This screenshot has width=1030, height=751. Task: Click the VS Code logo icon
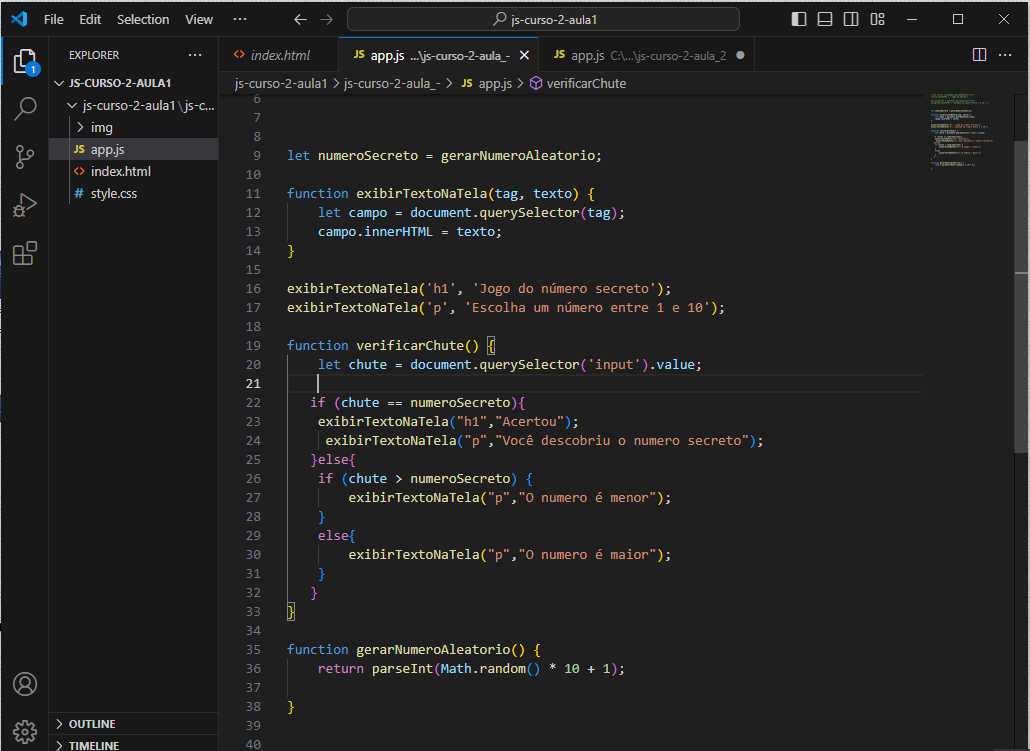tap(19, 19)
